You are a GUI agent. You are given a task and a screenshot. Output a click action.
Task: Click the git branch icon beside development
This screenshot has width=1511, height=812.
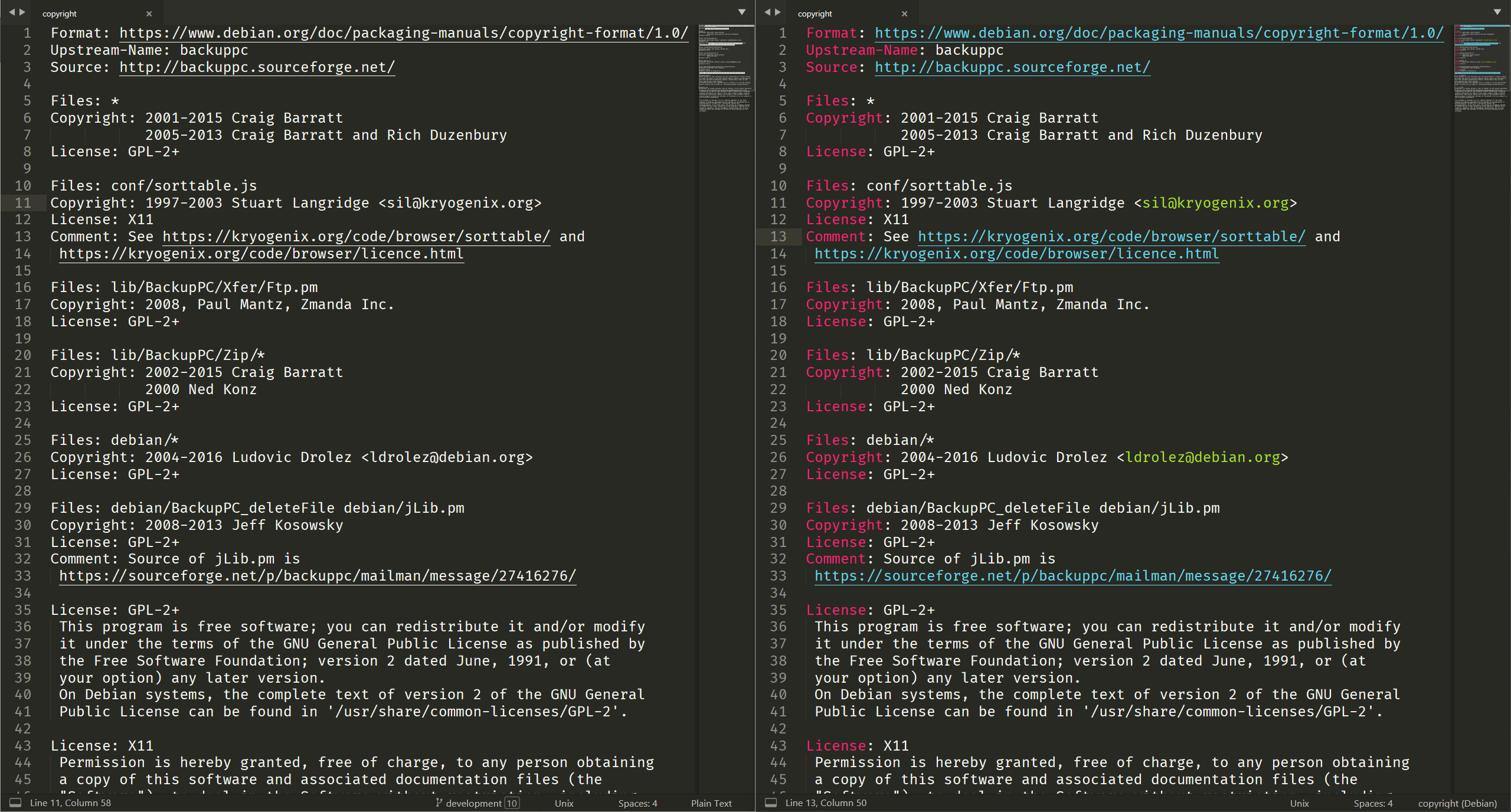pos(439,803)
